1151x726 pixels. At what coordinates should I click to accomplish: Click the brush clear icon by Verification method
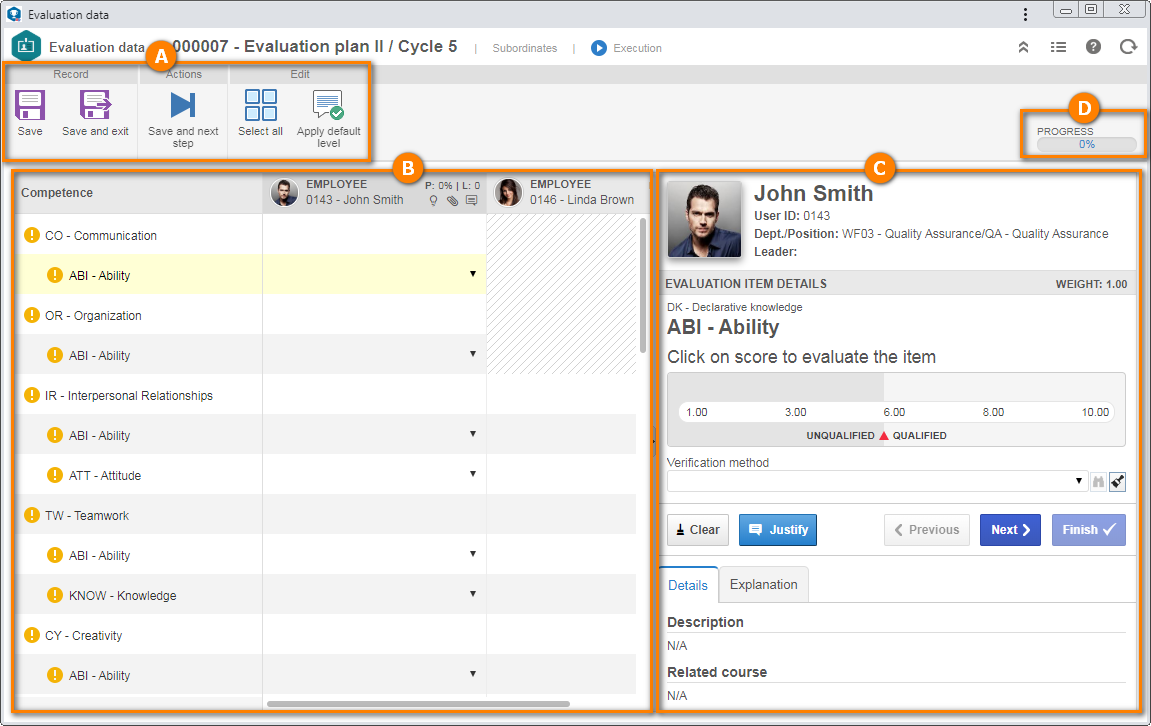pyautogui.click(x=1117, y=482)
